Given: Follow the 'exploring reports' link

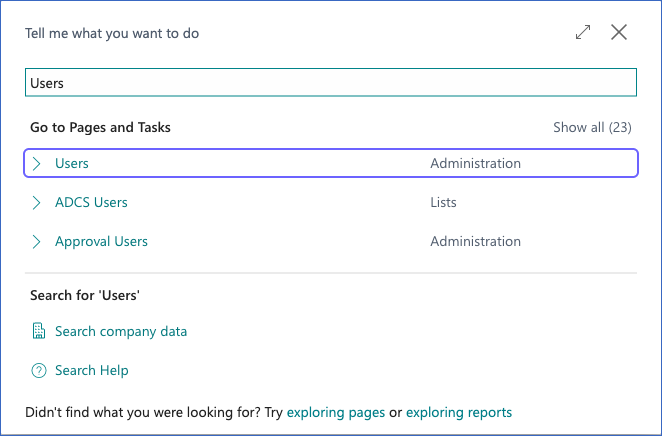Looking at the screenshot, I should coord(459,412).
